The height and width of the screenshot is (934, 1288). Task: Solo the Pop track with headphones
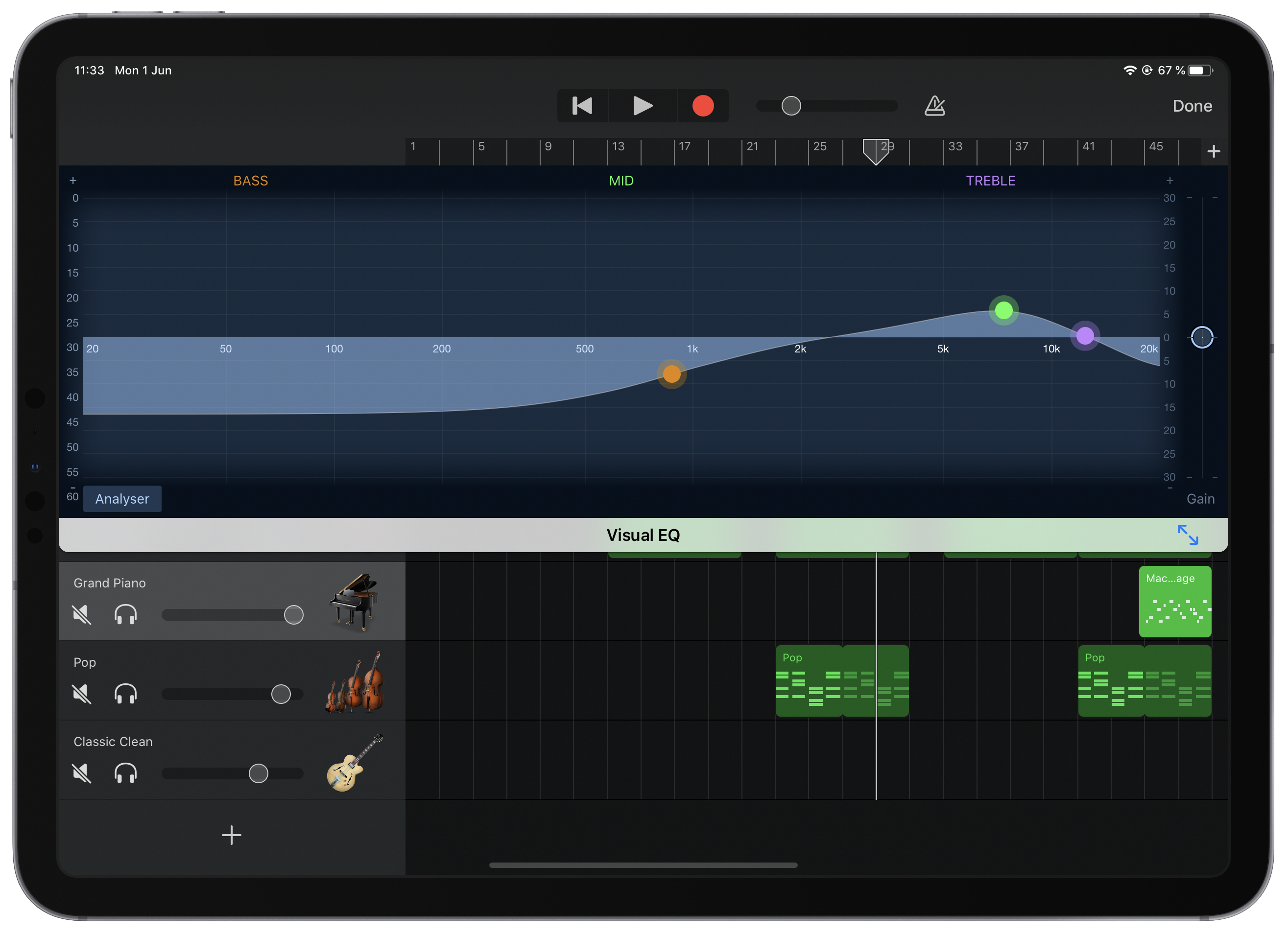(x=125, y=694)
